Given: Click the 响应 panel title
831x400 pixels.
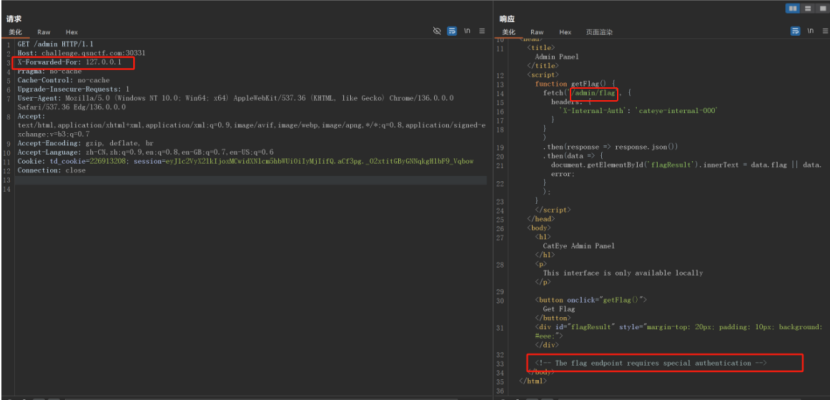Looking at the screenshot, I should click(507, 19).
